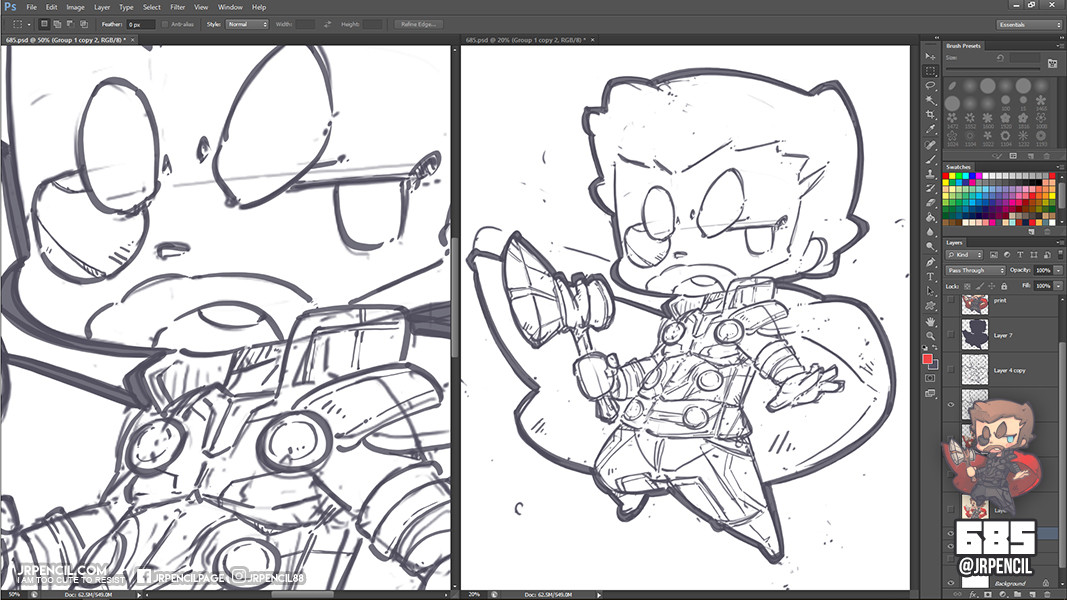Open the Pass Through blend mode dropdown
1067x600 pixels.
tap(975, 270)
